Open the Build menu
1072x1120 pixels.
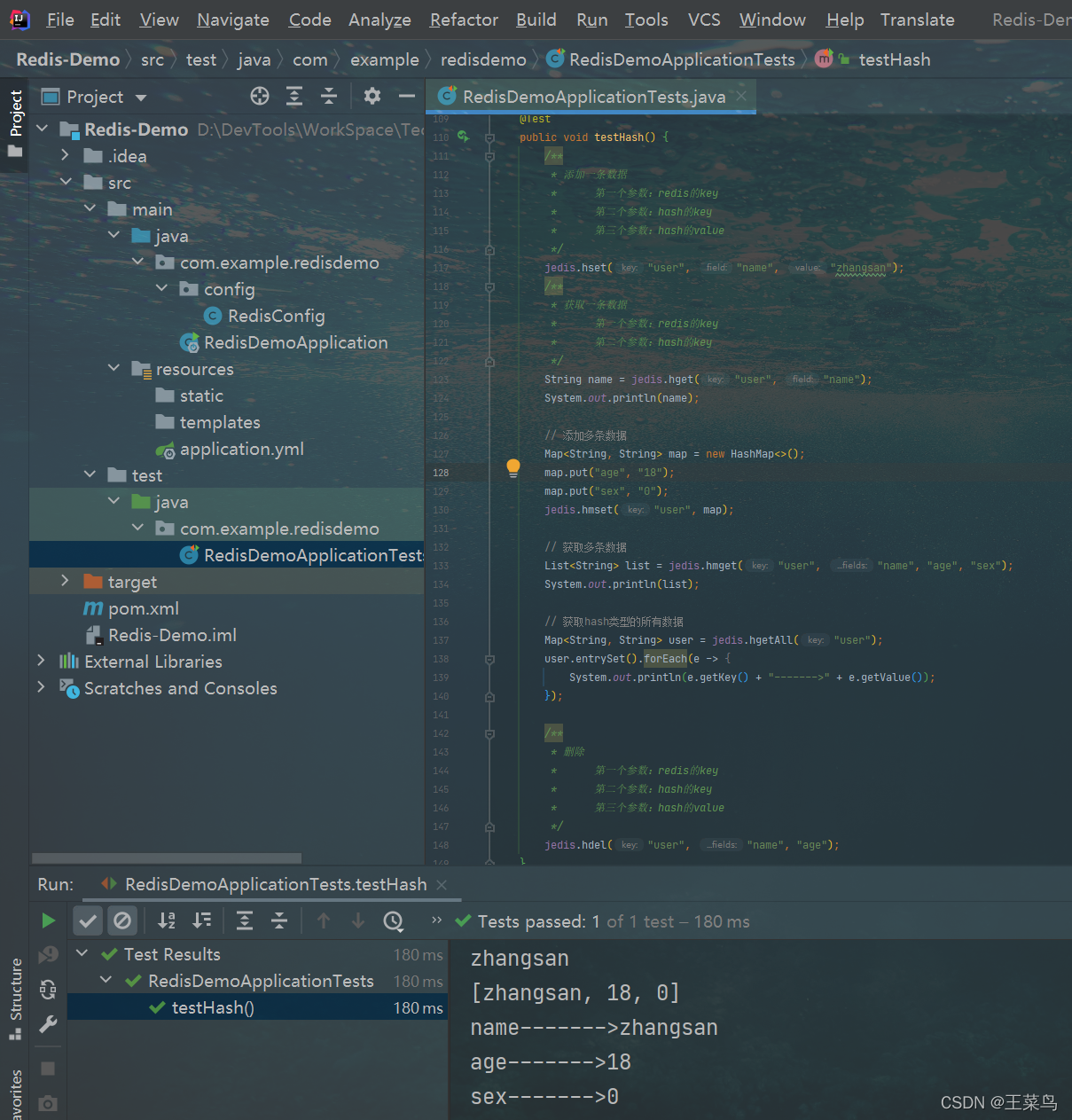(536, 20)
